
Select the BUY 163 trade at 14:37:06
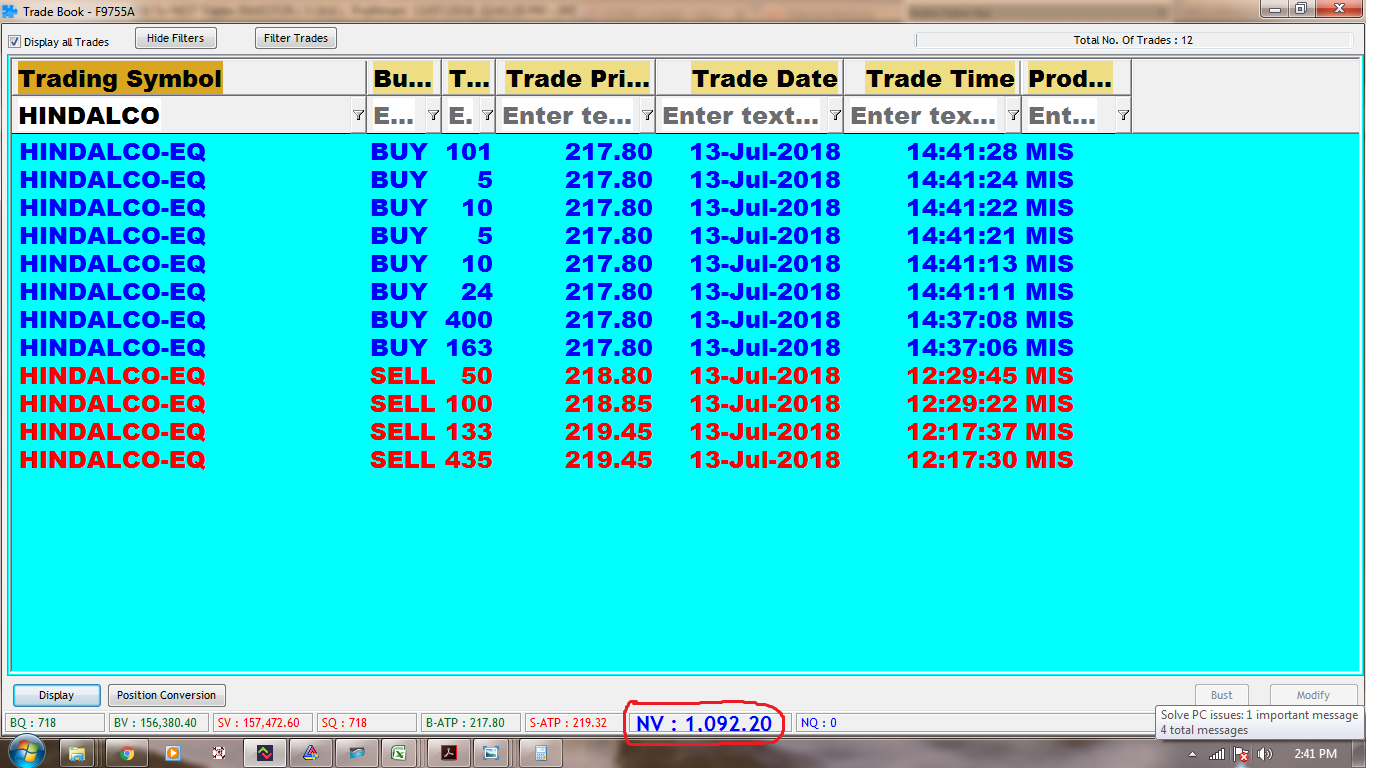(546, 348)
